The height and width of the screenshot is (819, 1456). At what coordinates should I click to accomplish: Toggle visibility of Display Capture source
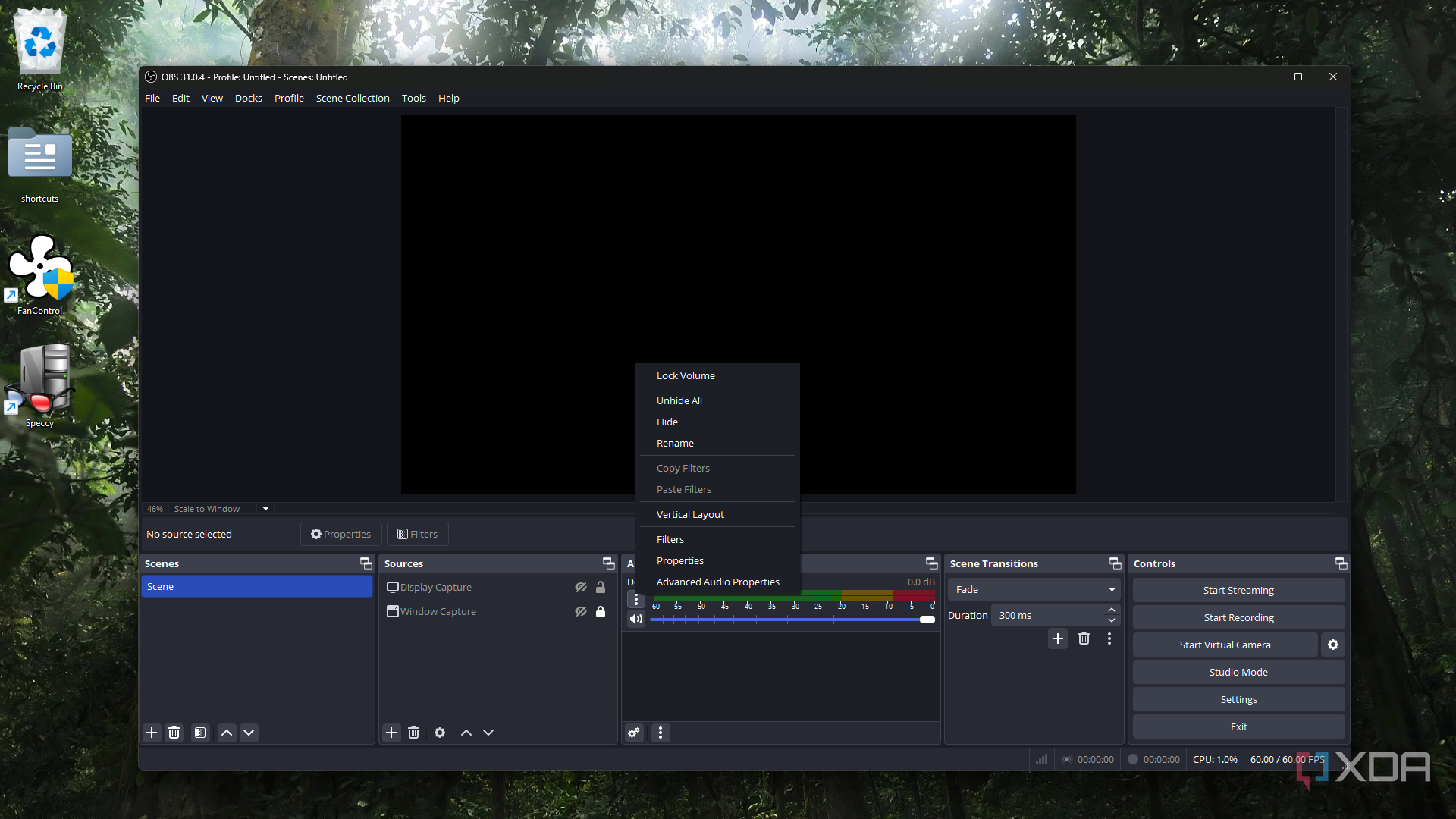click(x=581, y=587)
